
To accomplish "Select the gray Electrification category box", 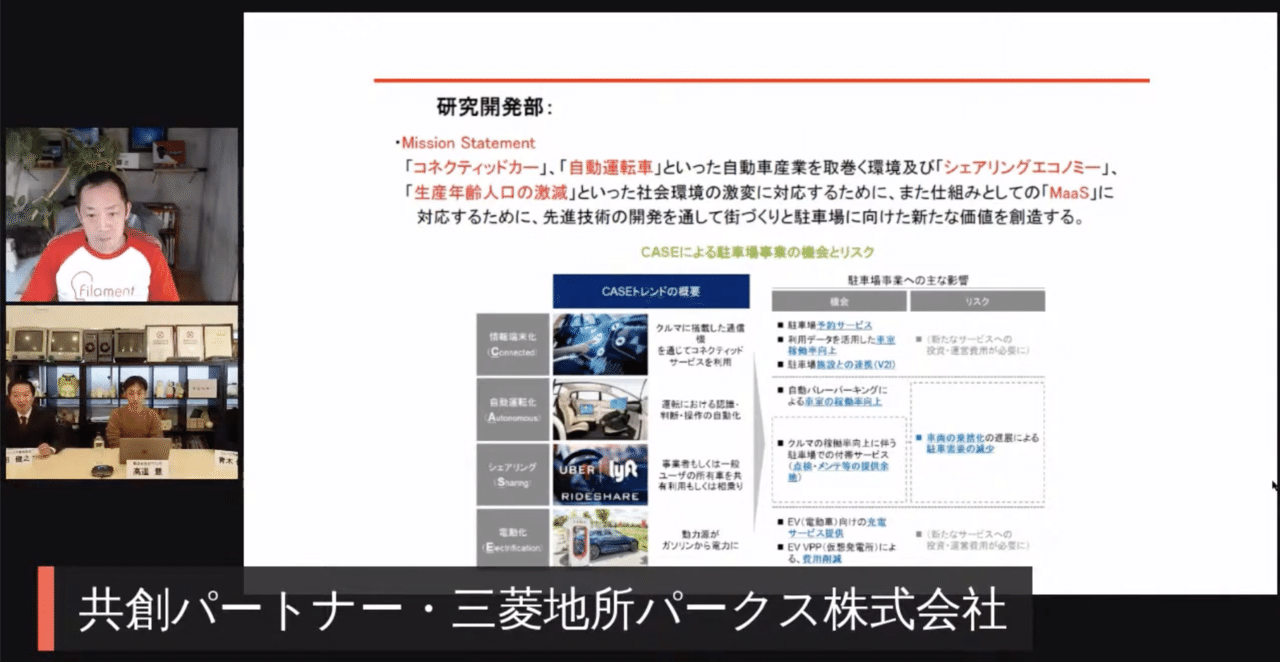I will click(514, 537).
